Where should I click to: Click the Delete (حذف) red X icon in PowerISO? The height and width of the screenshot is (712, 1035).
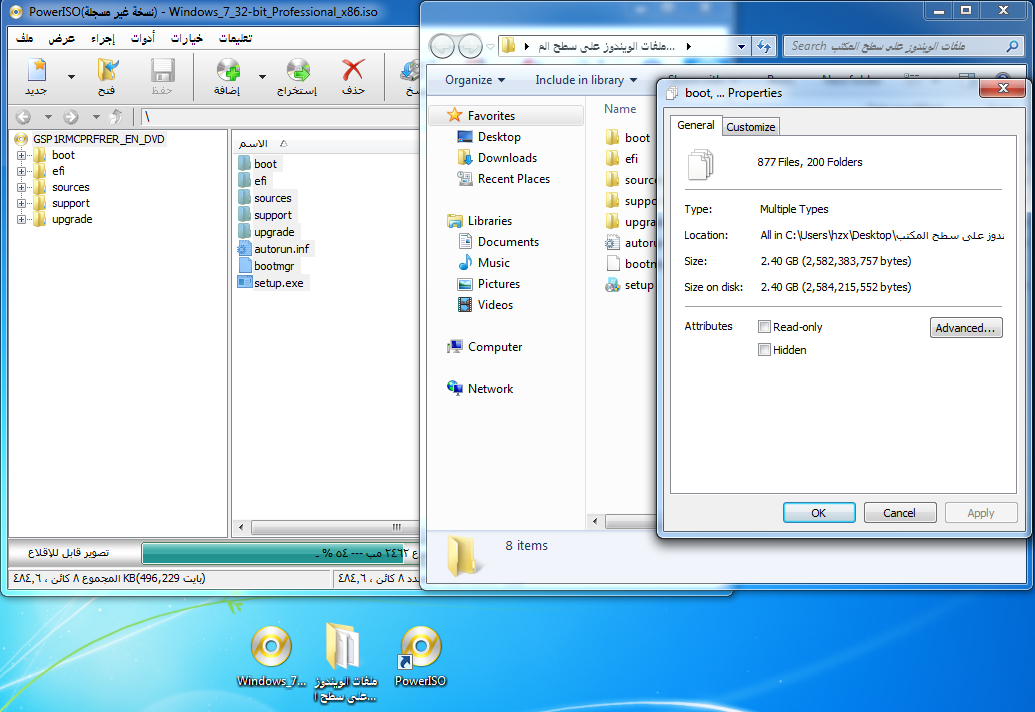tap(353, 77)
